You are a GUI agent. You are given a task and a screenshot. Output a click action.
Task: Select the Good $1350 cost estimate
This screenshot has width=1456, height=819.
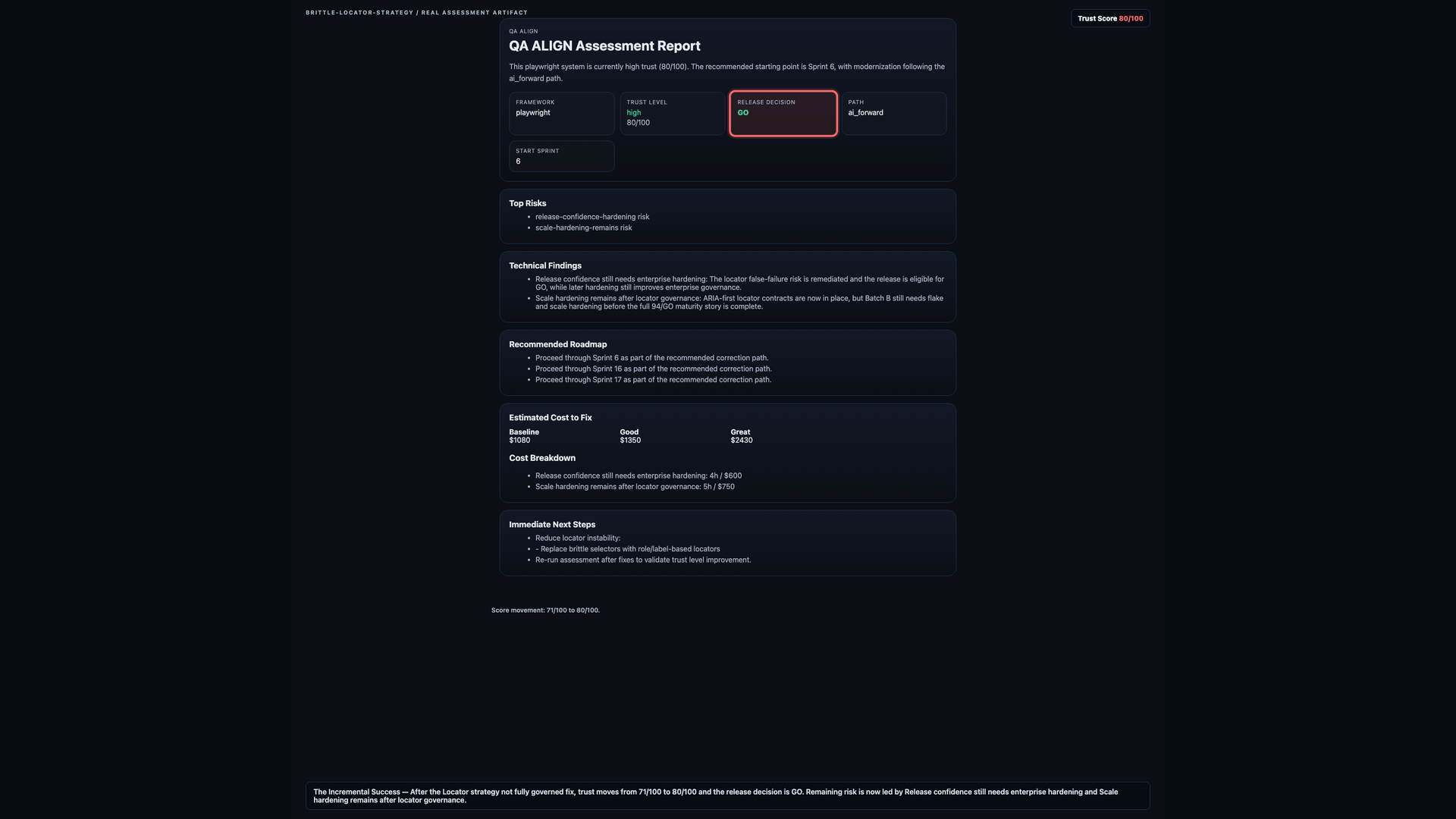[x=630, y=436]
